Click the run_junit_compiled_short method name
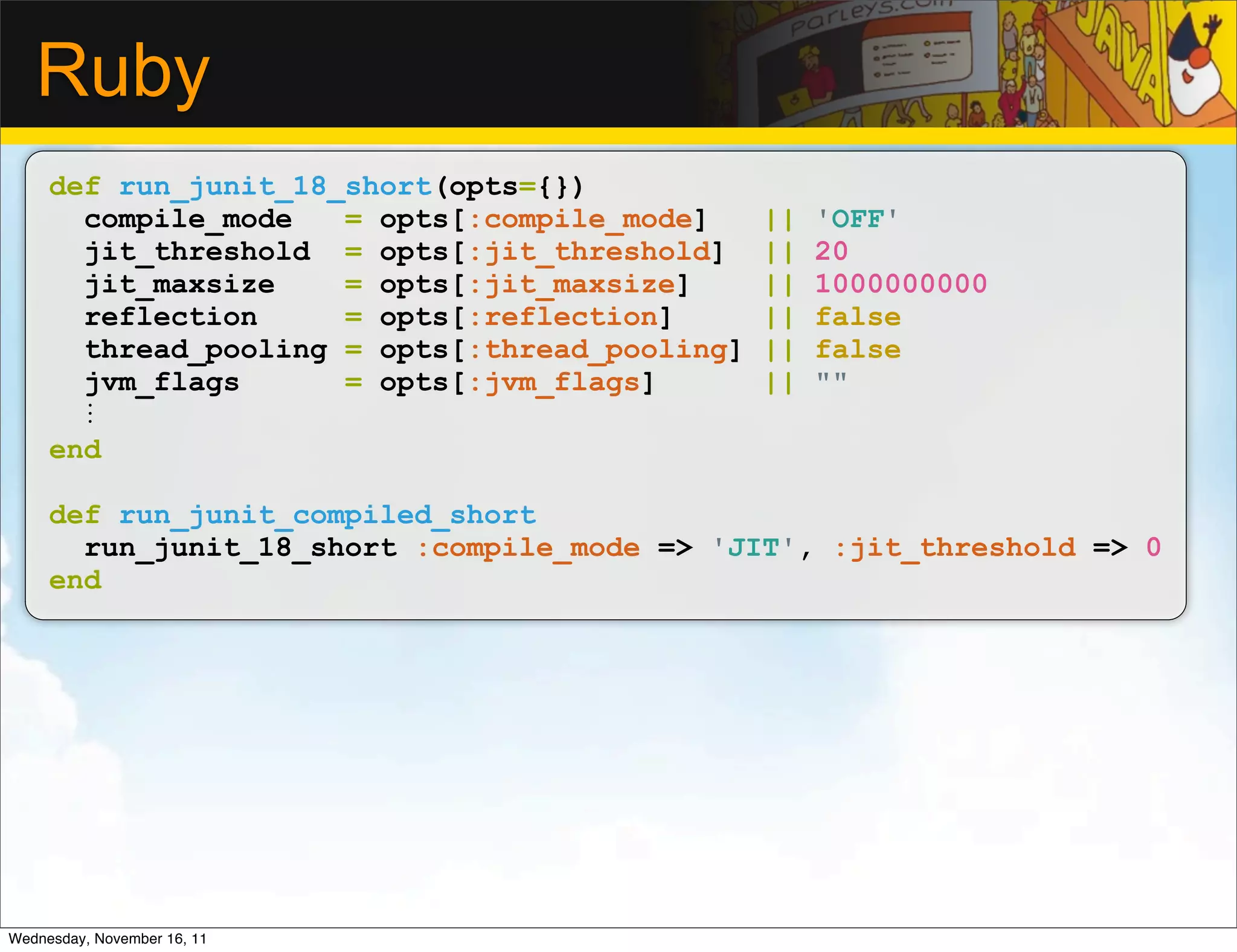Screen dimensions: 1237x952 click(327, 515)
